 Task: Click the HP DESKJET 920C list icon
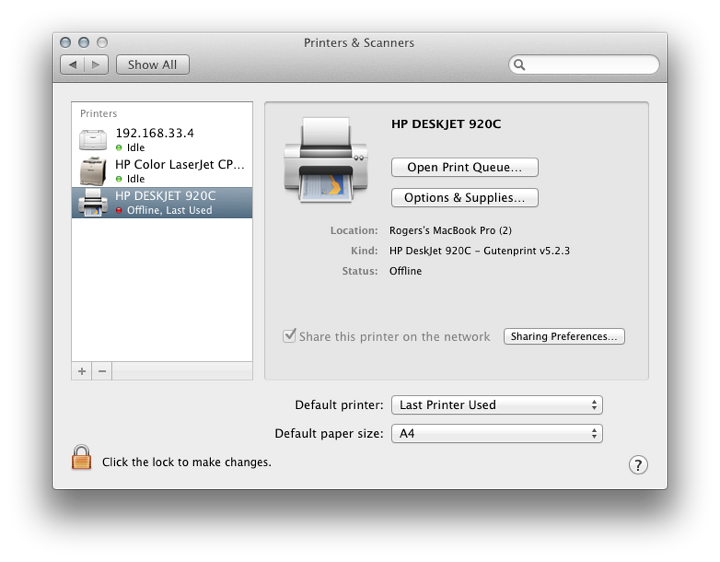click(x=93, y=202)
